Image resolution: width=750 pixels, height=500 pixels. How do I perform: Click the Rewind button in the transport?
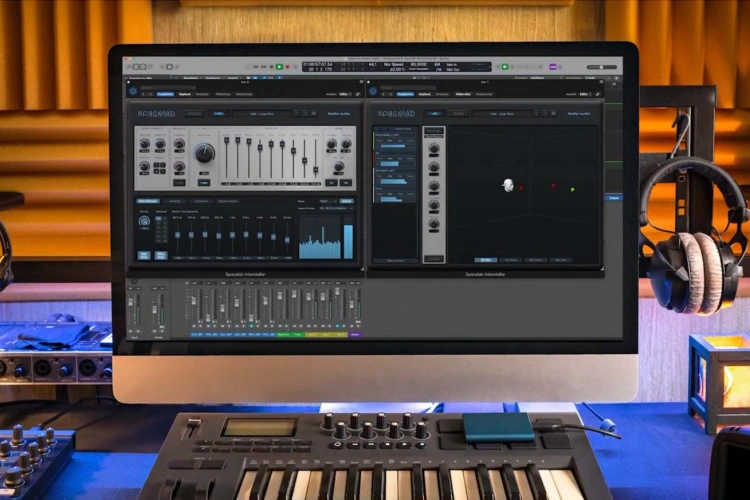pyautogui.click(x=255, y=67)
